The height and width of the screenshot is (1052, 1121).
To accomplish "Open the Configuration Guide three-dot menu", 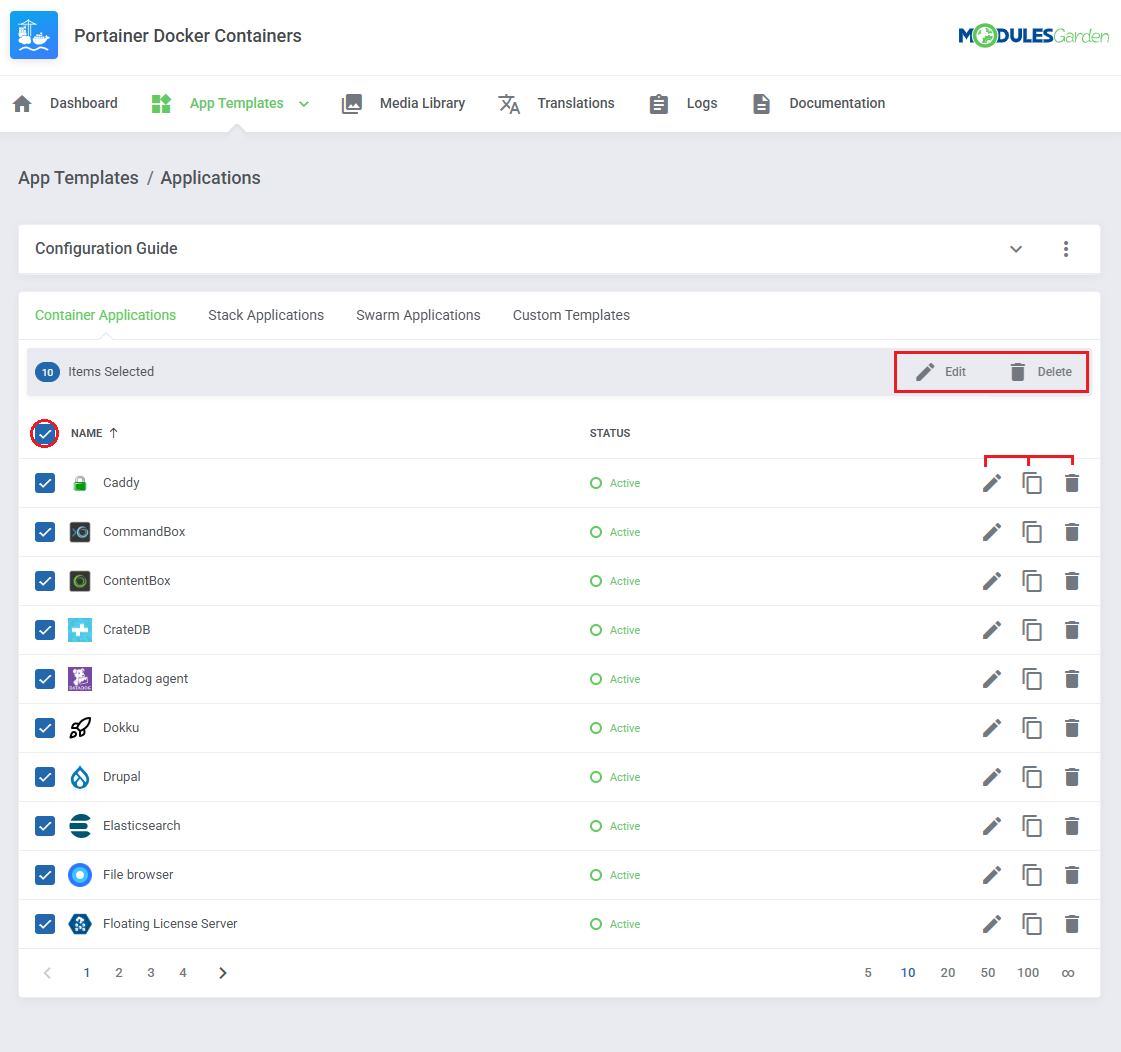I will click(x=1065, y=249).
